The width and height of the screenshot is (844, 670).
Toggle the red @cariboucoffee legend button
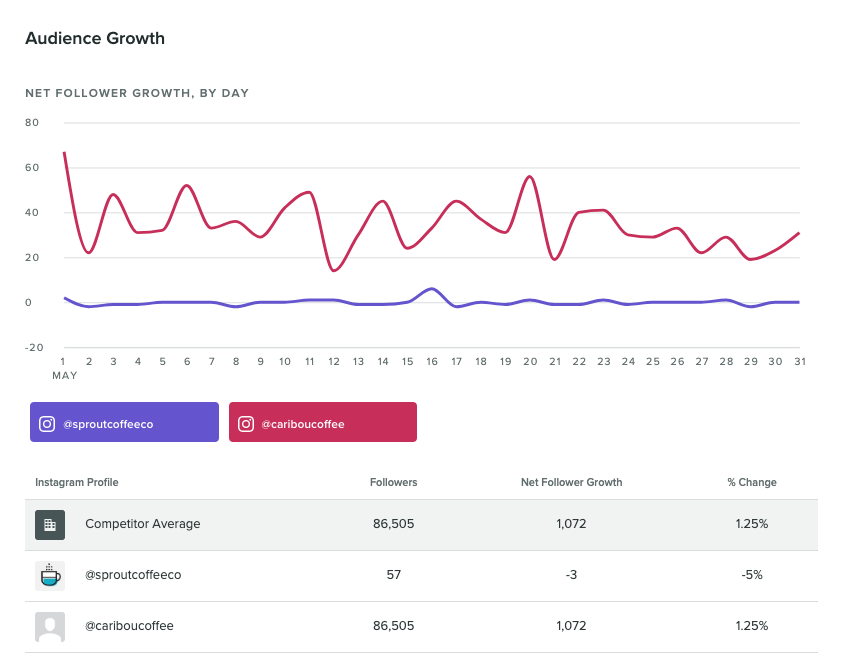pos(322,422)
